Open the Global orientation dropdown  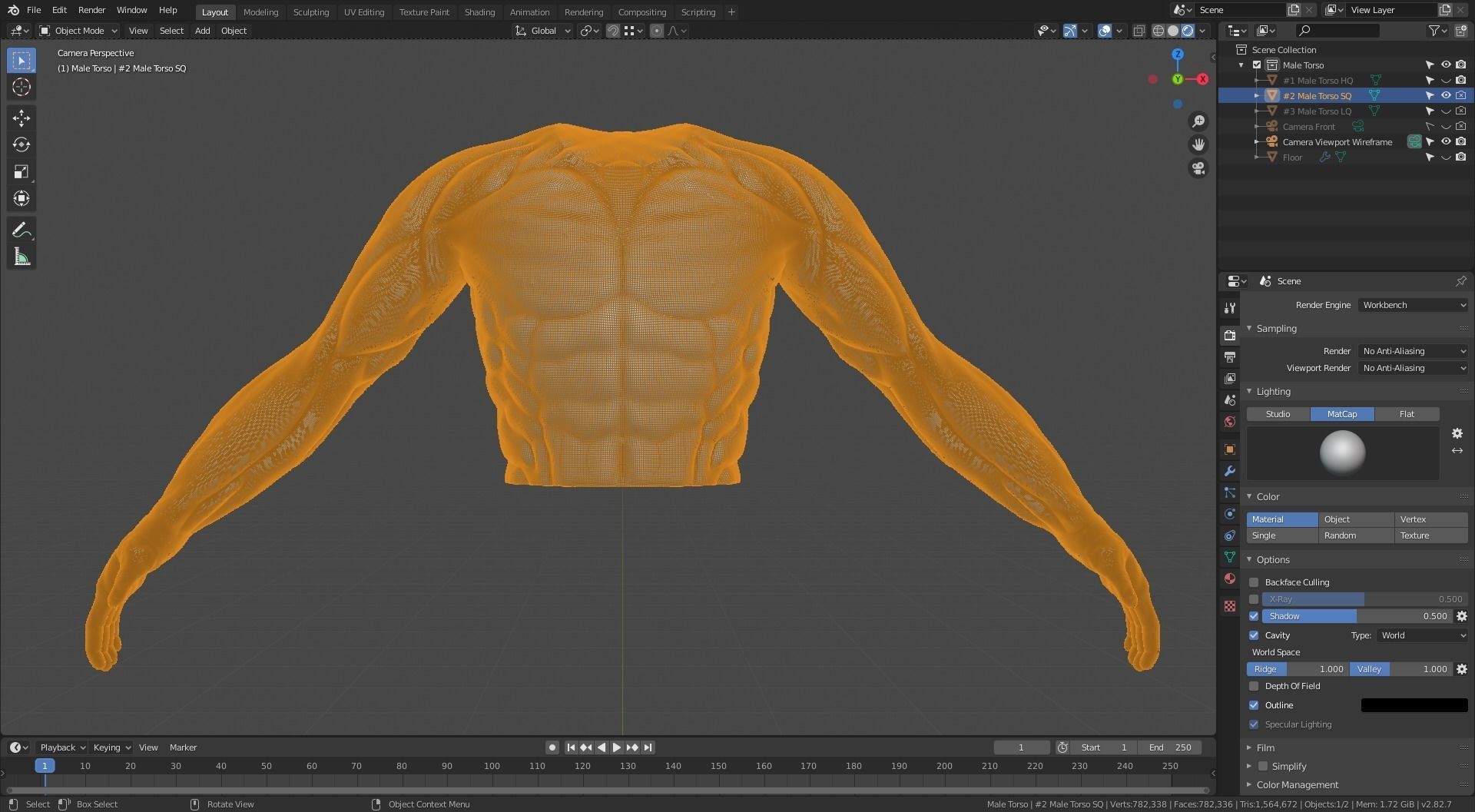coord(543,31)
